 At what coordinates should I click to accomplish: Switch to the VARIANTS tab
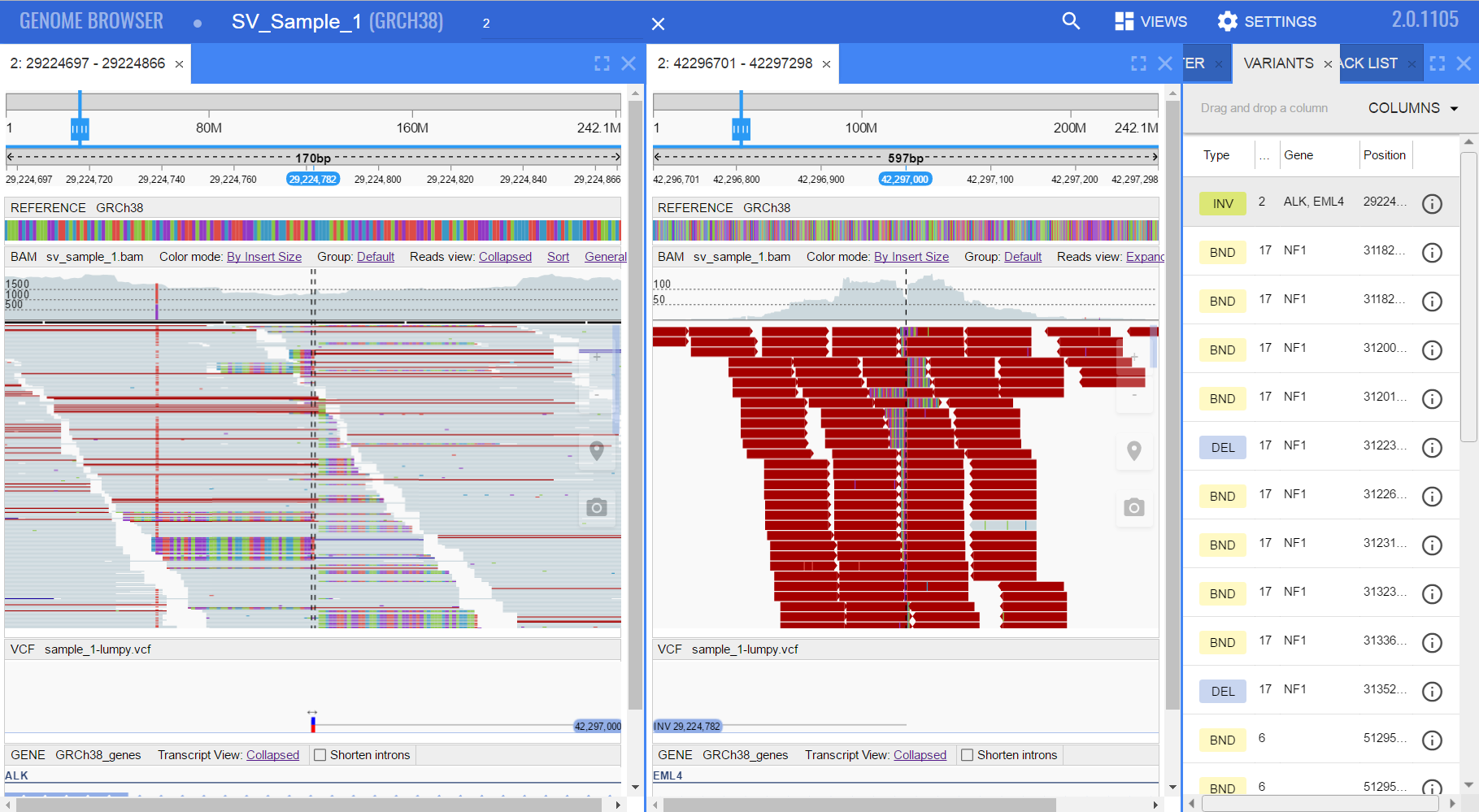click(x=1278, y=63)
